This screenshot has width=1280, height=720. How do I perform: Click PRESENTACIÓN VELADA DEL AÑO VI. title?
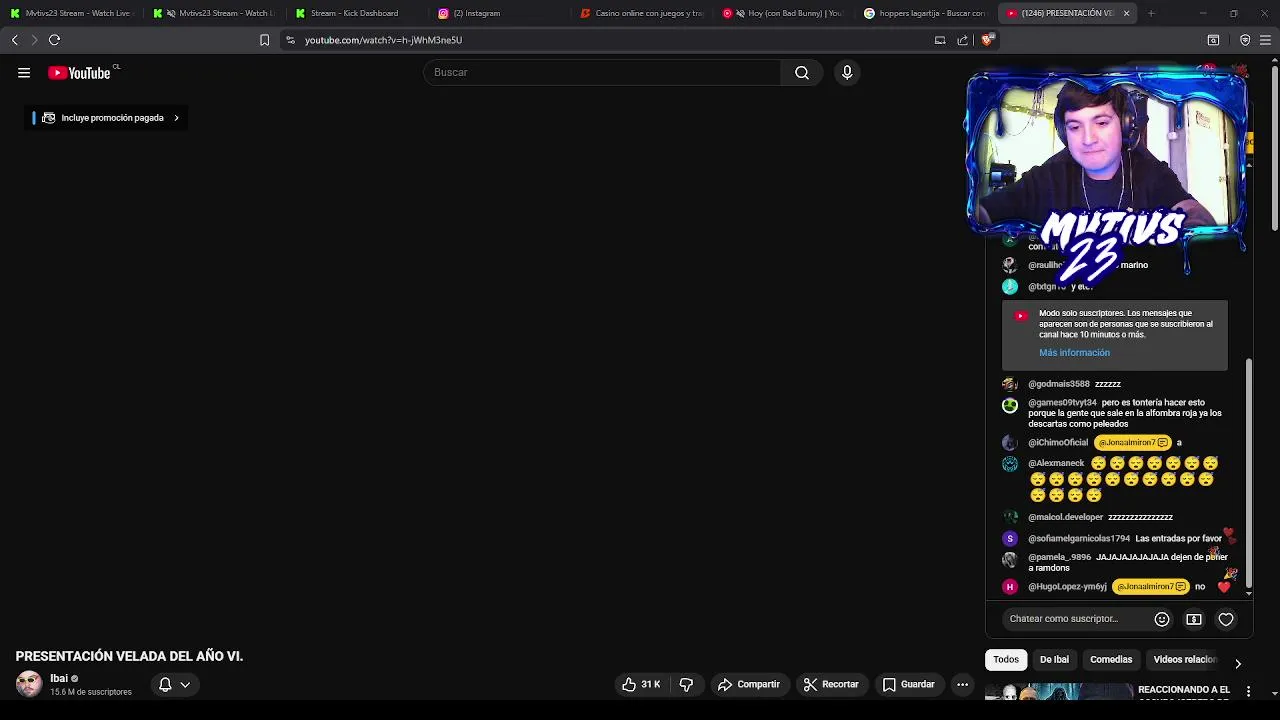(129, 656)
